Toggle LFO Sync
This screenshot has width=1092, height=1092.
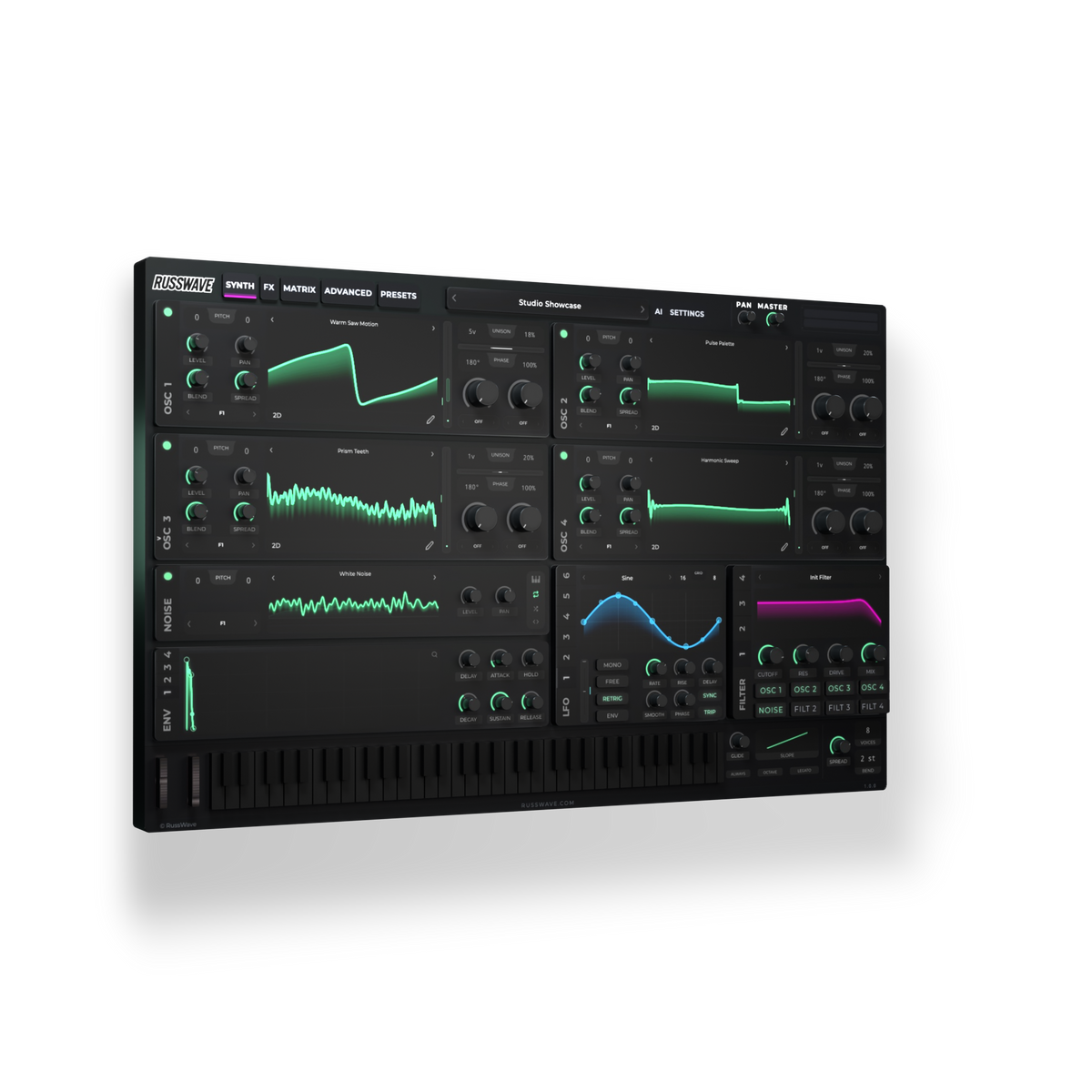[710, 695]
